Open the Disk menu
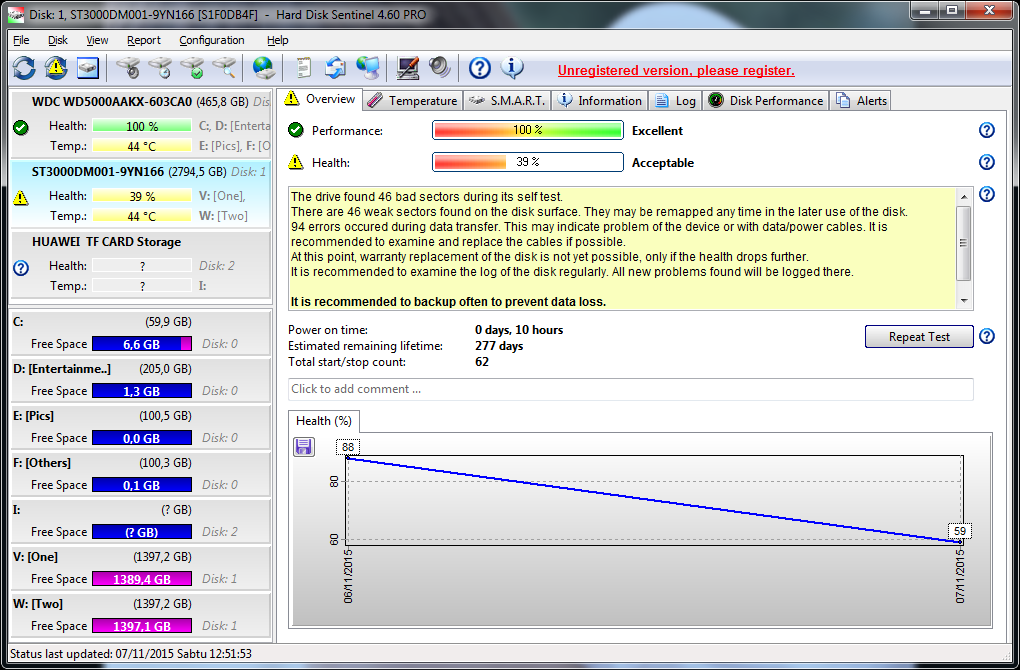1020x670 pixels. 58,40
